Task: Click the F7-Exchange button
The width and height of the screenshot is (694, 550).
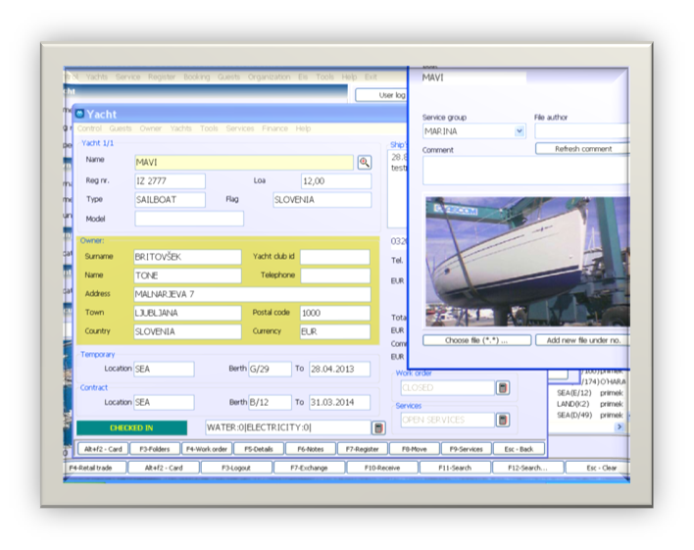Action: pyautogui.click(x=308, y=467)
